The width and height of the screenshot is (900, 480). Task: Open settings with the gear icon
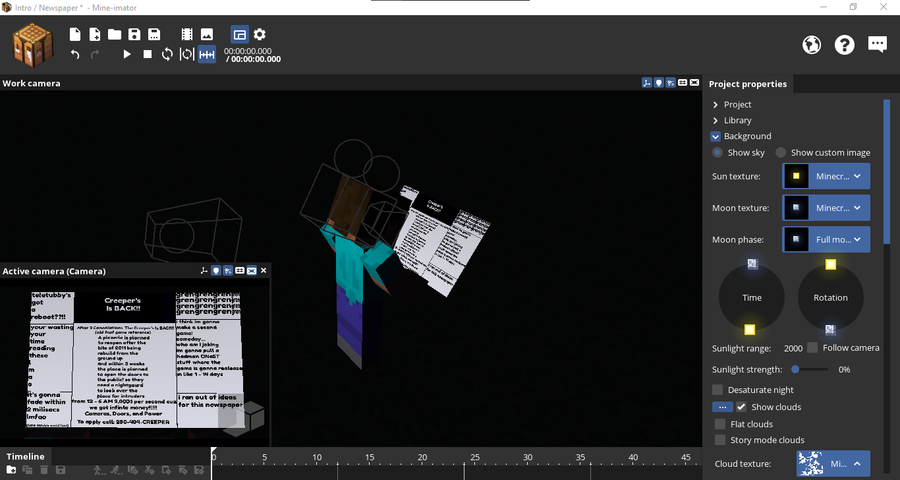[259, 34]
